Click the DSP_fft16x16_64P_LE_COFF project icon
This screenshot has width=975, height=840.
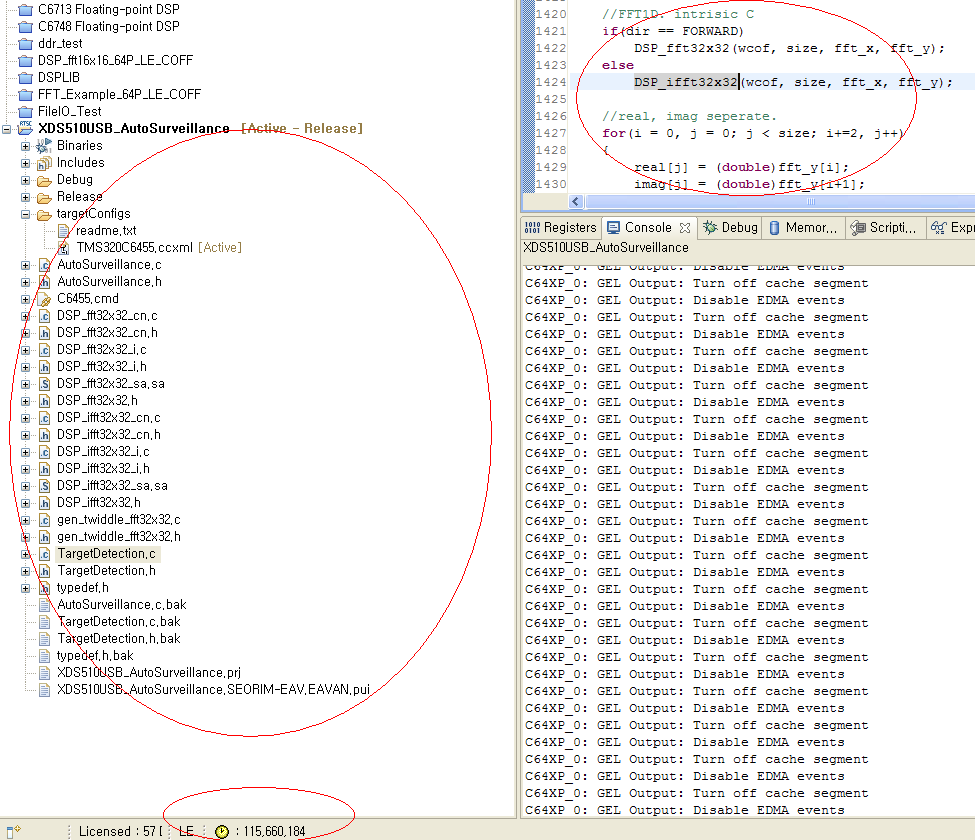pyautogui.click(x=25, y=61)
